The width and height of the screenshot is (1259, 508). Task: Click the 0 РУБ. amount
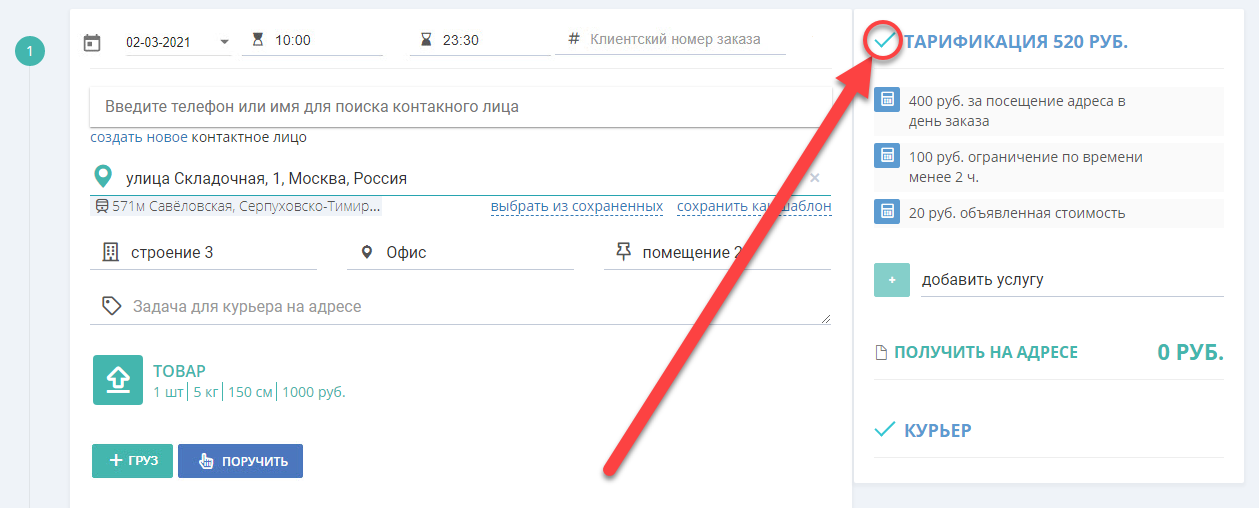tap(1190, 352)
